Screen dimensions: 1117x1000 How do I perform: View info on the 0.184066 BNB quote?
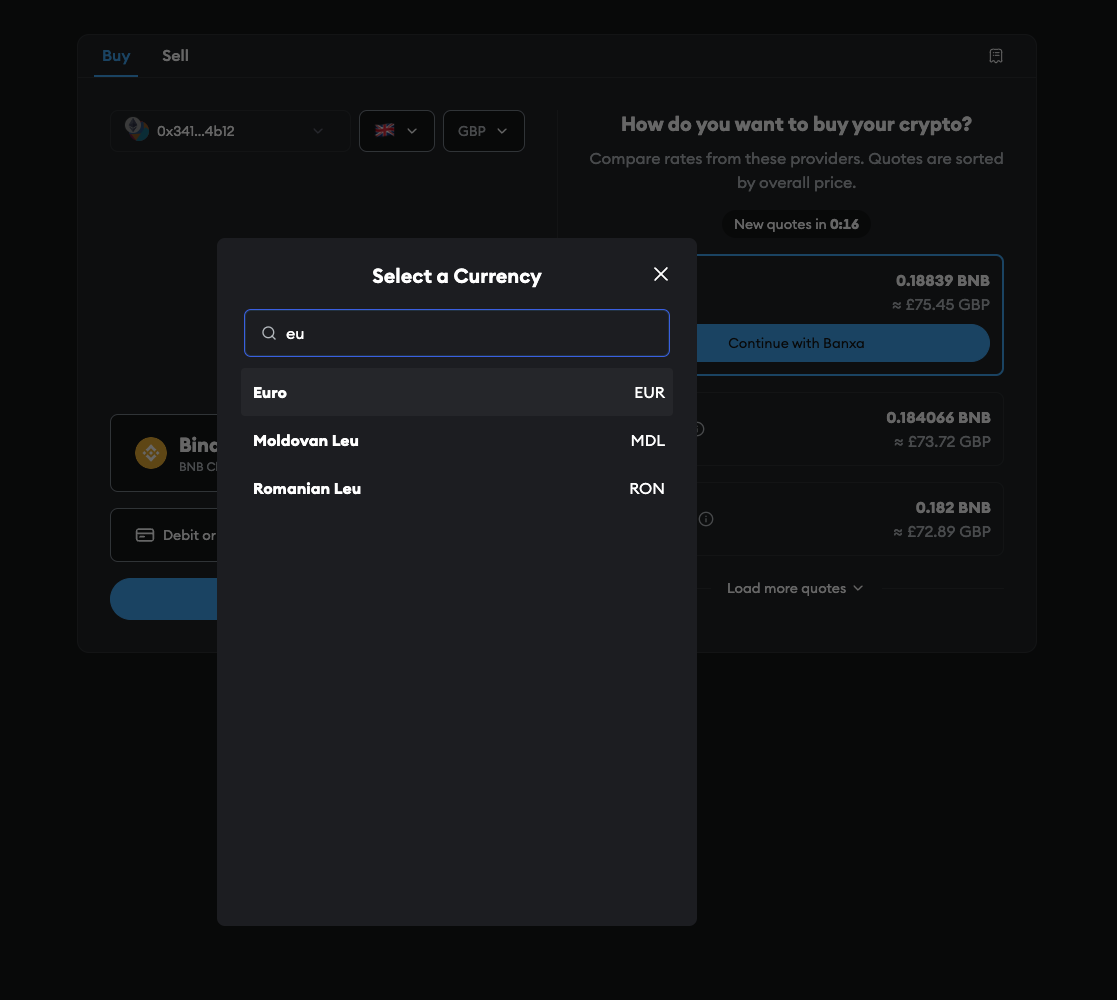coord(696,429)
